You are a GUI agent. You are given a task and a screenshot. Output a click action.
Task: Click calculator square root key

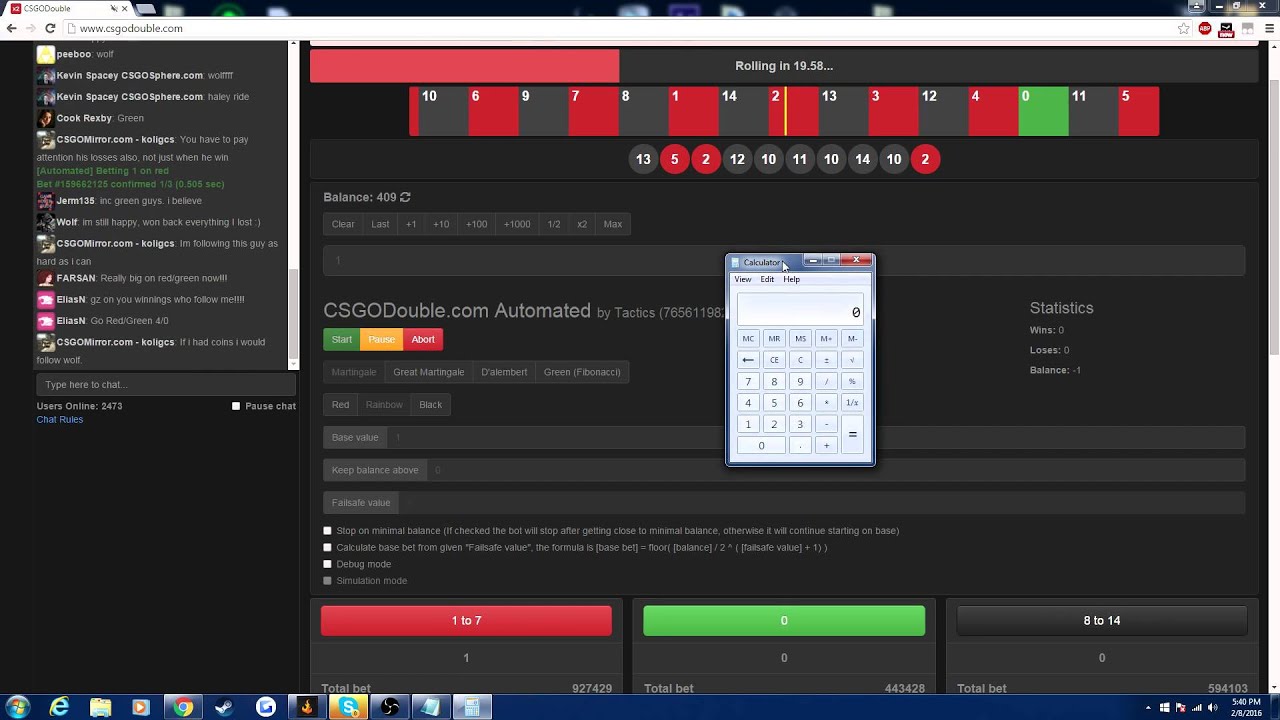(x=852, y=360)
